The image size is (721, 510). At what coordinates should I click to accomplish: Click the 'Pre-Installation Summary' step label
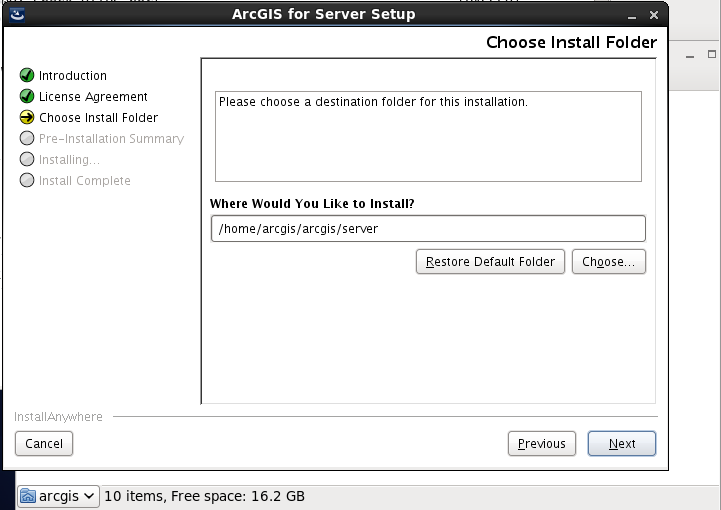(111, 138)
